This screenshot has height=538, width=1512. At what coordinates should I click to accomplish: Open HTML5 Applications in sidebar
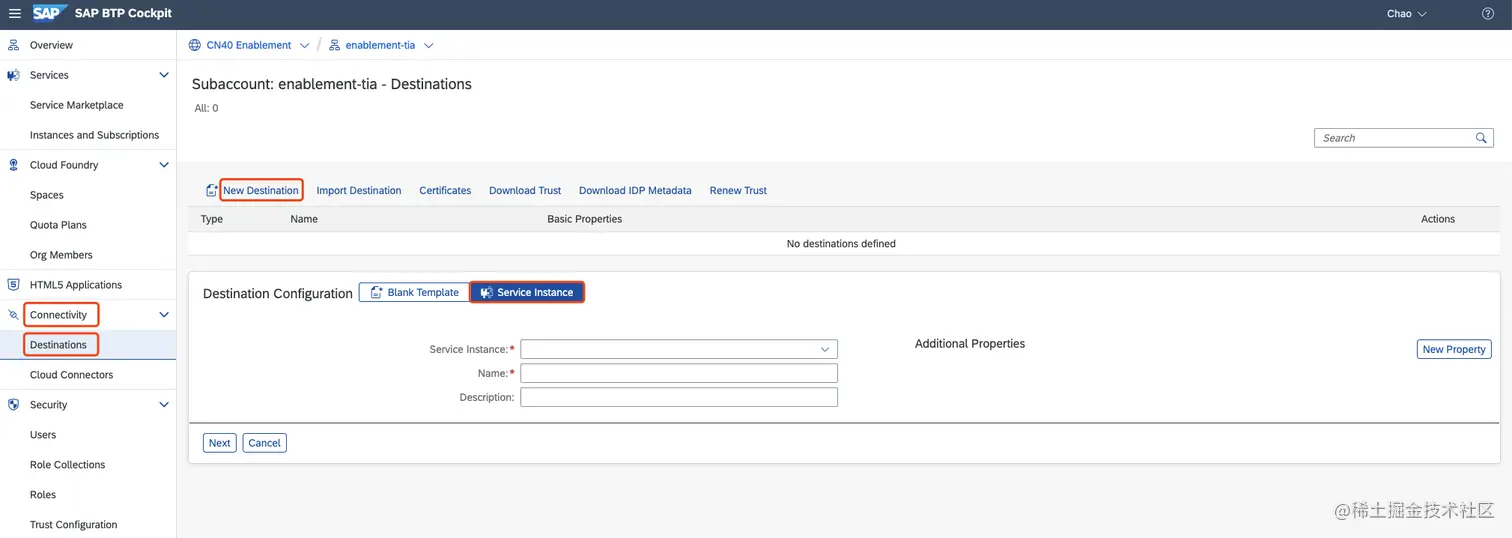click(76, 285)
